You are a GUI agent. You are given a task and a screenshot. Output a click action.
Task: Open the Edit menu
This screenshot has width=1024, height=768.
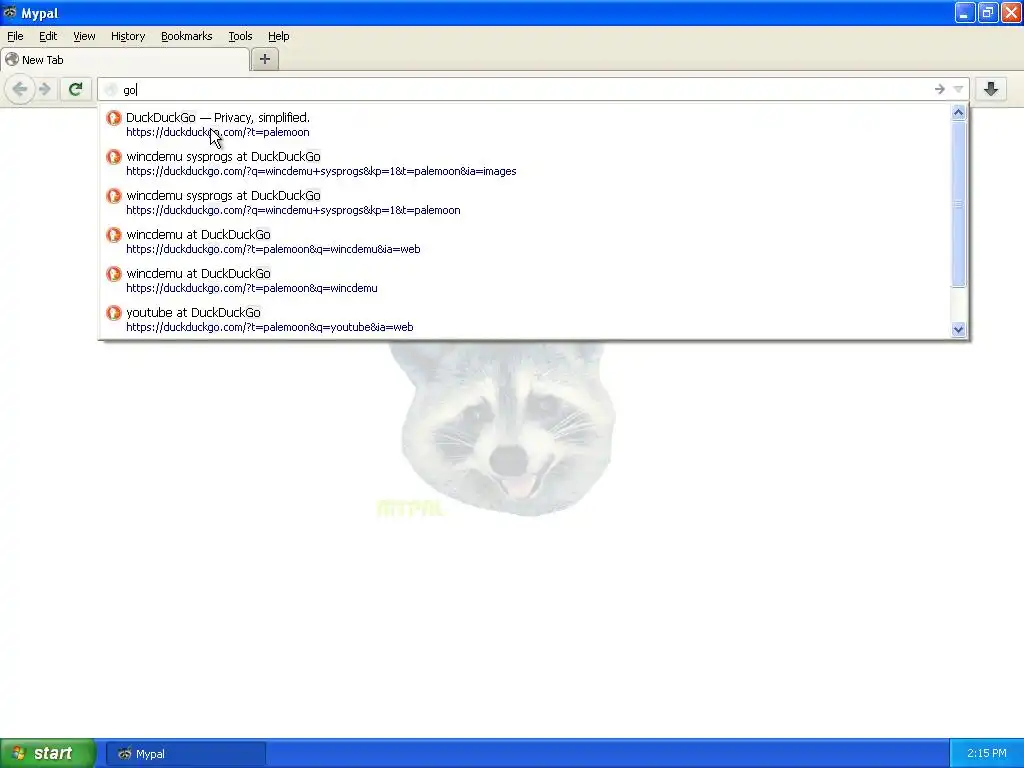click(48, 37)
